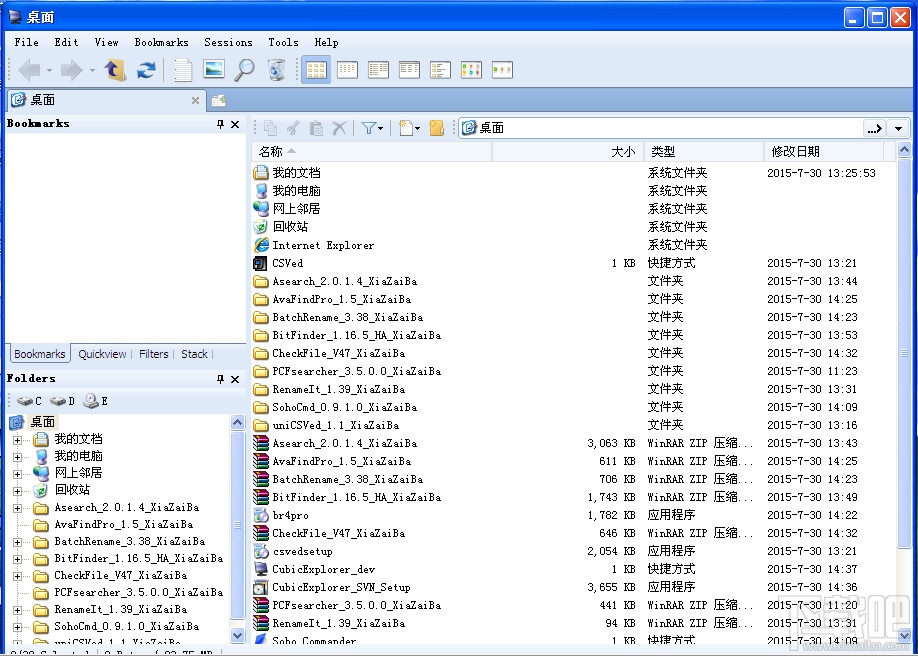This screenshot has height=656, width=918.
Task: Open the File menu
Action: (26, 42)
